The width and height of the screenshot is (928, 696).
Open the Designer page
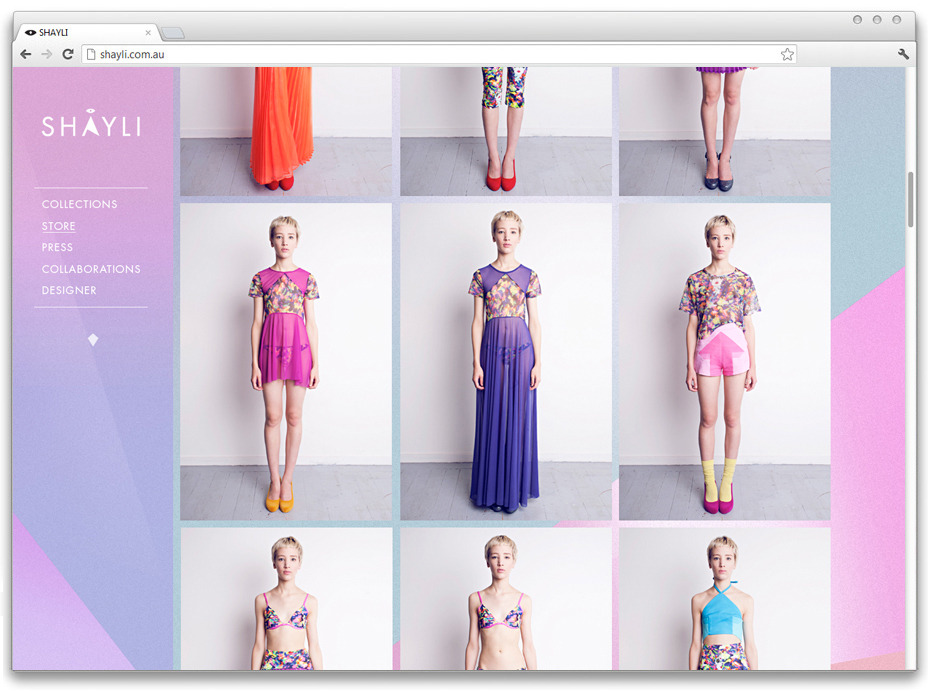point(69,291)
